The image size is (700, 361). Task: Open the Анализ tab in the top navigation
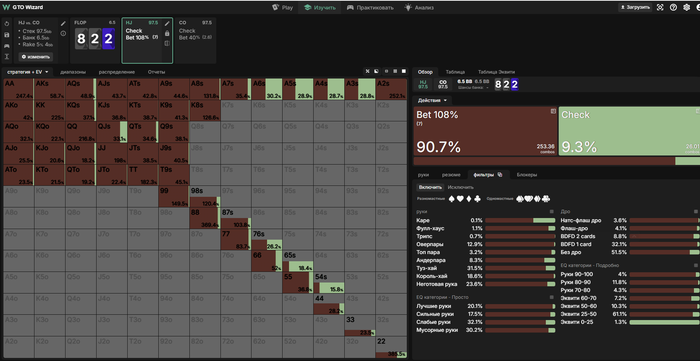(419, 8)
